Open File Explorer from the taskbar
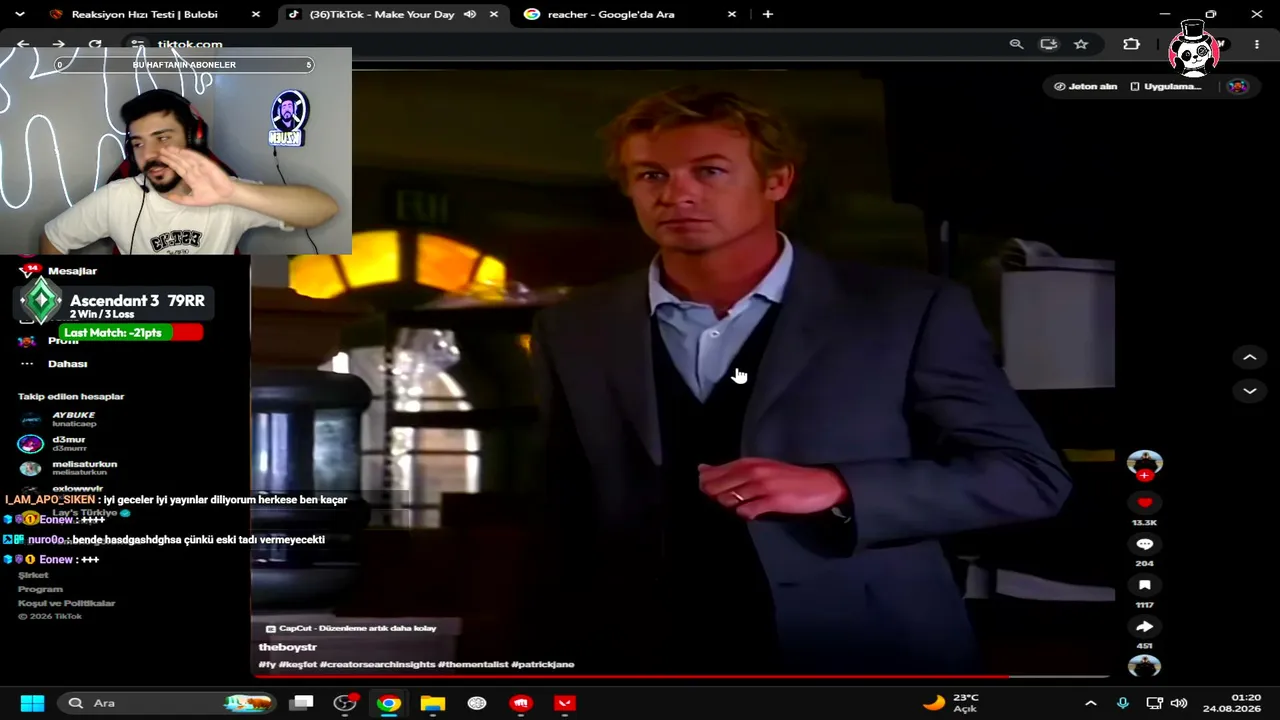 pos(432,703)
